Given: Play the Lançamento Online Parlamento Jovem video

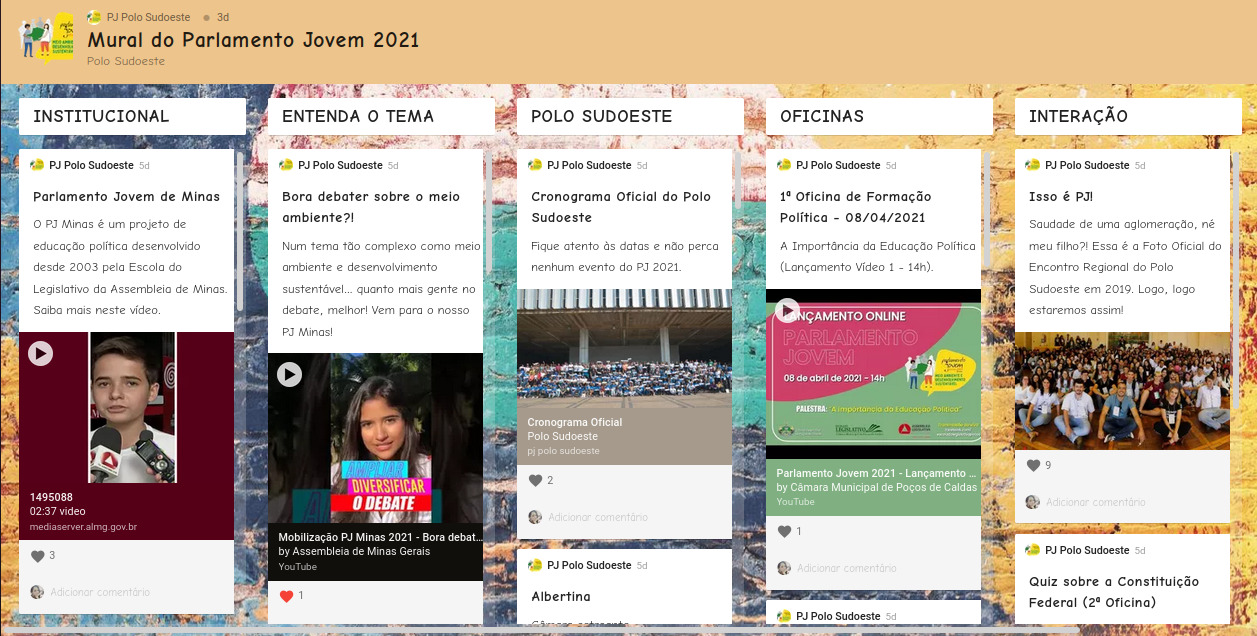Looking at the screenshot, I should [x=787, y=310].
